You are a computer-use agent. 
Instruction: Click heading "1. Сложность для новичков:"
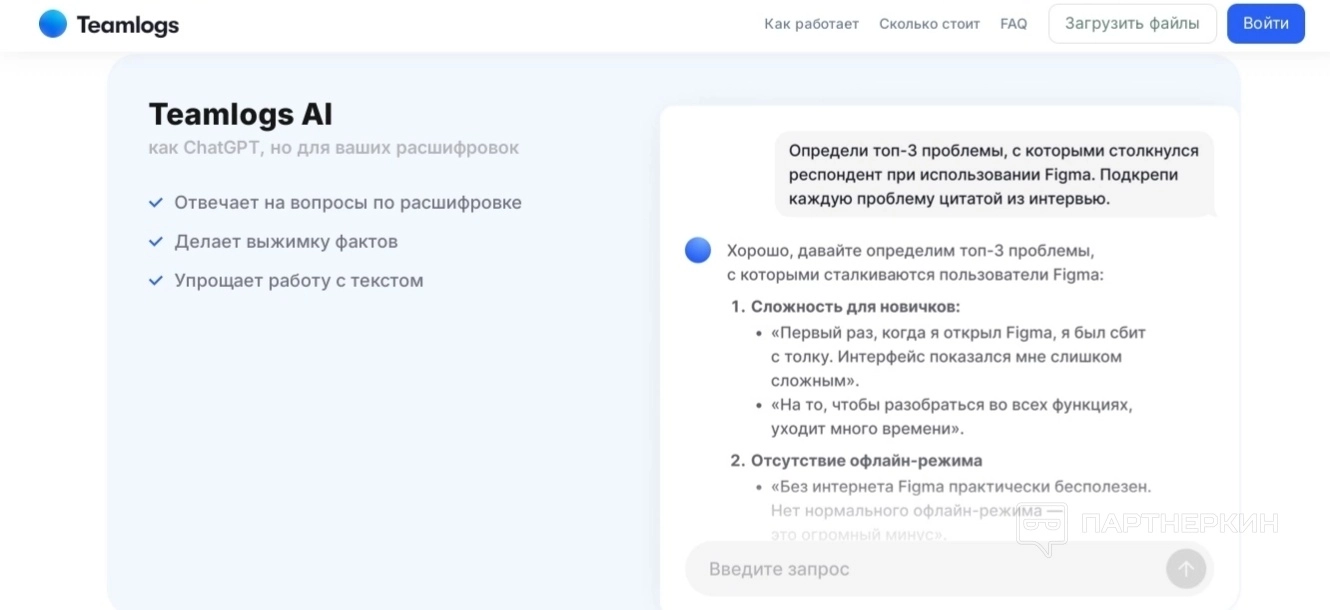coord(846,307)
